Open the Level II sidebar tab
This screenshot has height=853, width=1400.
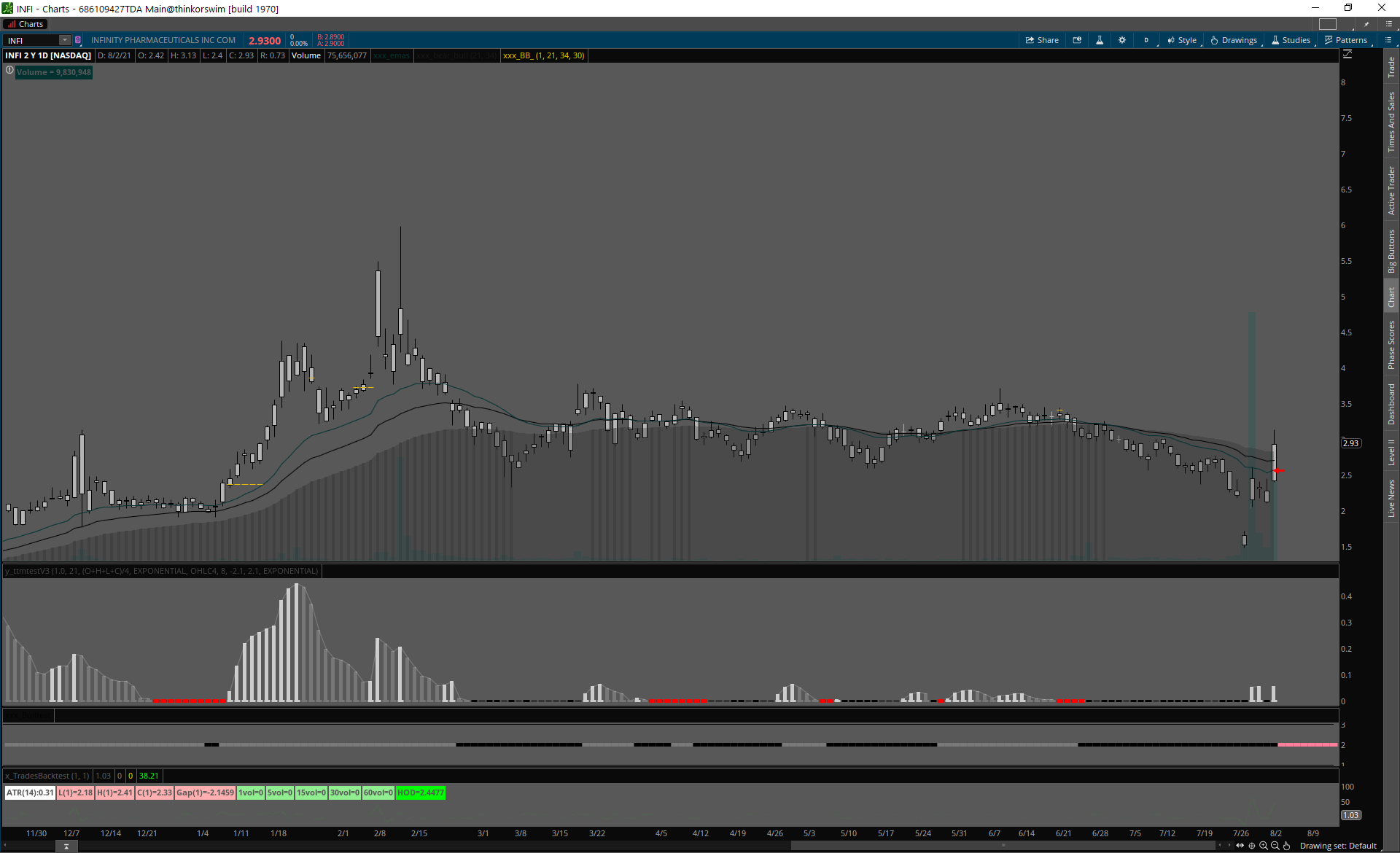[x=1391, y=452]
